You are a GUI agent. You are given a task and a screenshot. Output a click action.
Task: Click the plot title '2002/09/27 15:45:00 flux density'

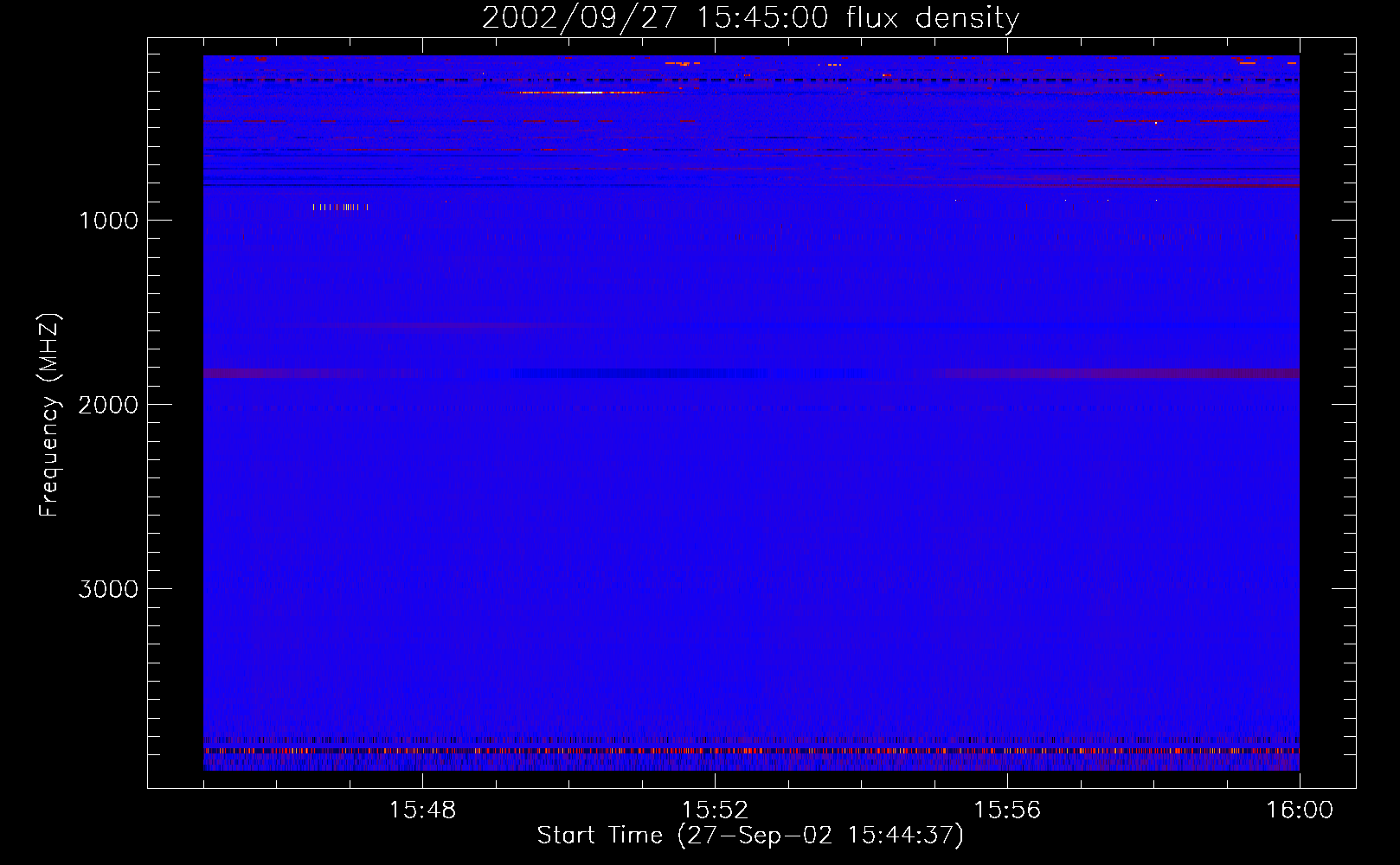coord(750,17)
